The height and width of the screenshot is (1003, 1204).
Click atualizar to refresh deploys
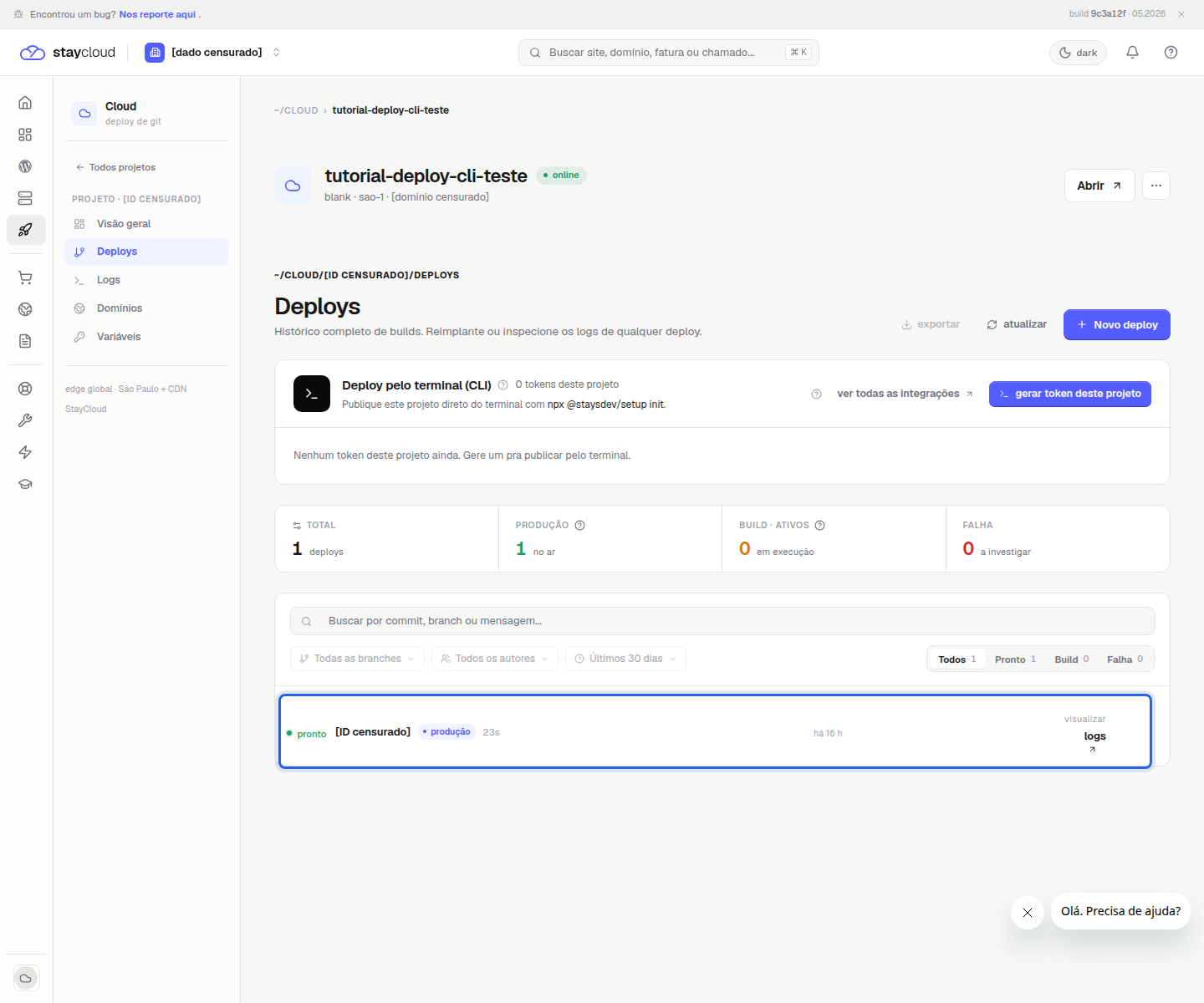click(1017, 324)
